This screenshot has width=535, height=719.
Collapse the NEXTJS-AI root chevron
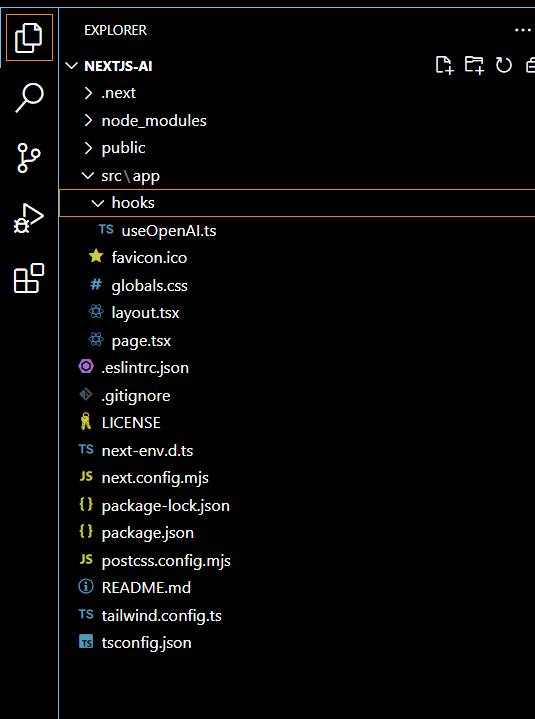tap(72, 66)
